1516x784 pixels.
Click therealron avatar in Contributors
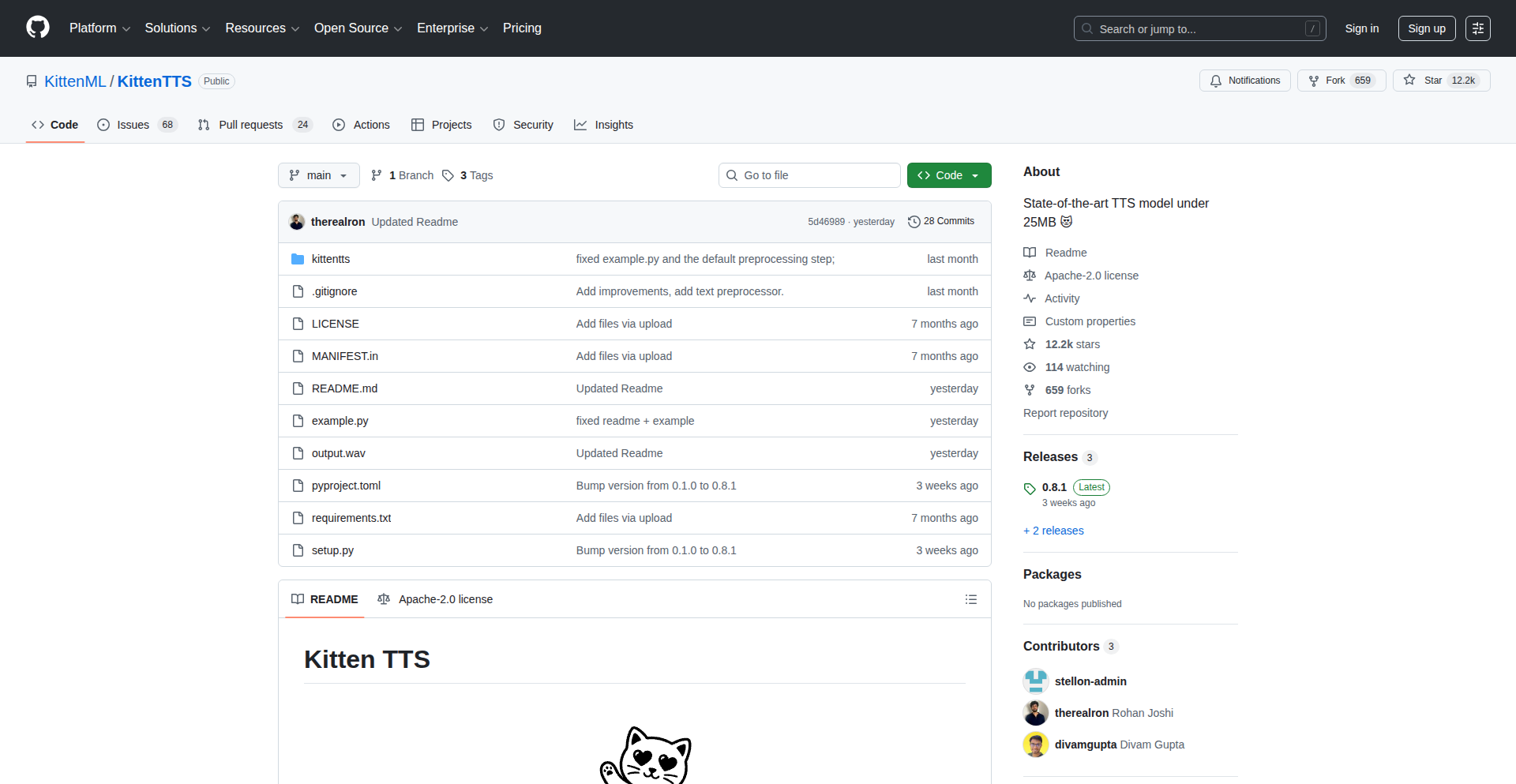click(x=1036, y=713)
